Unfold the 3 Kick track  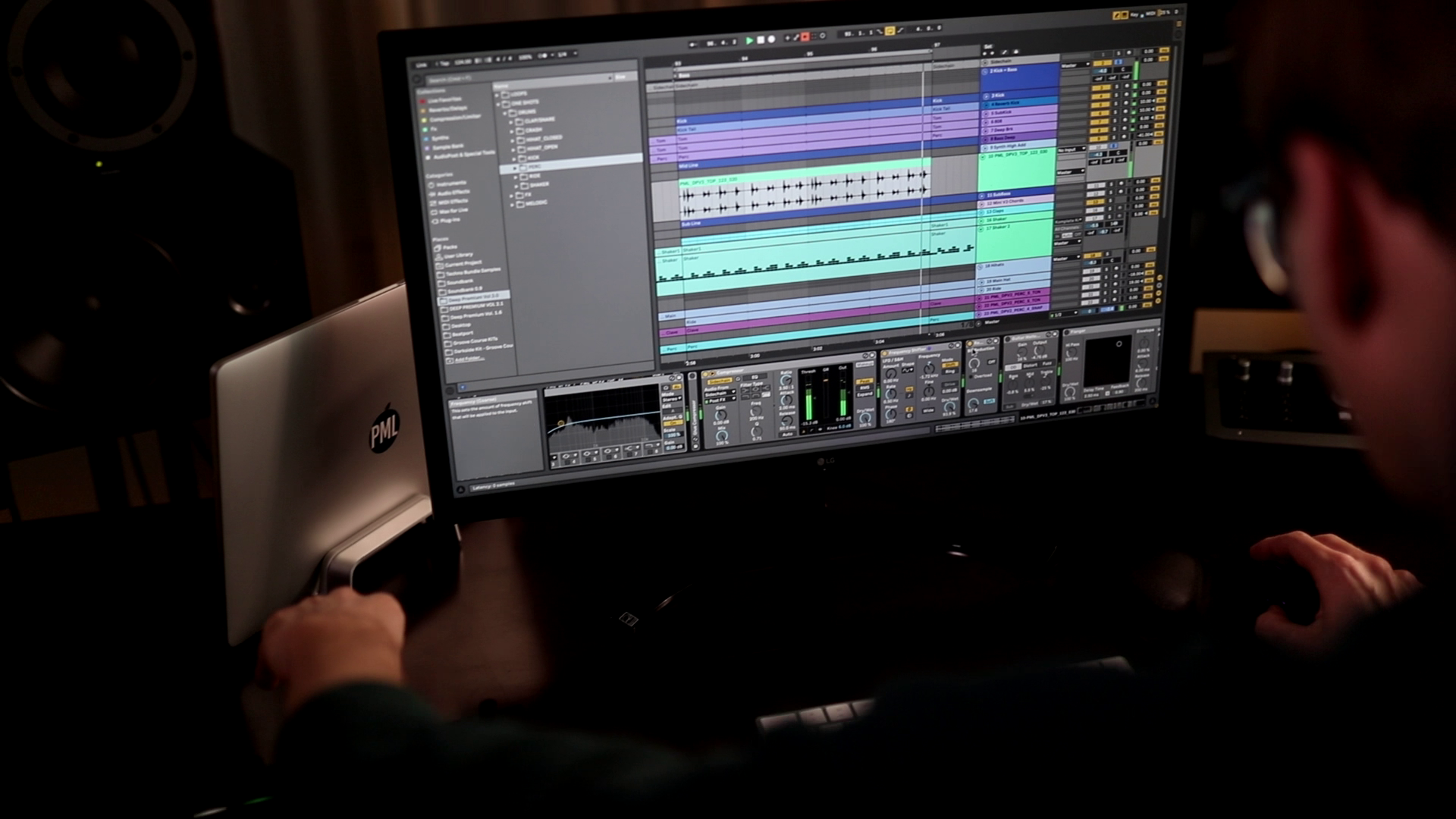tap(986, 96)
